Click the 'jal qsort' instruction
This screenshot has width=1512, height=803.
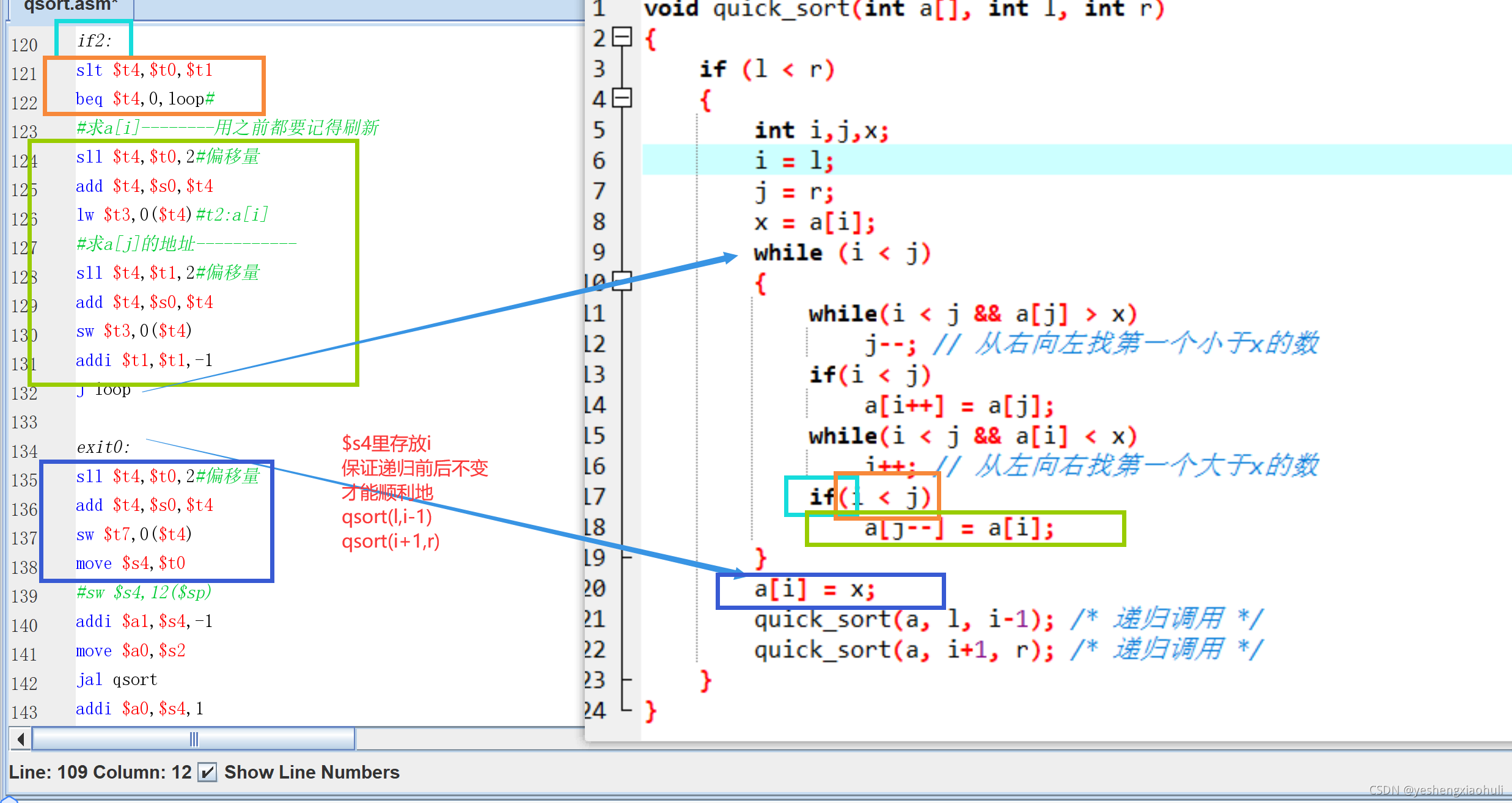pyautogui.click(x=117, y=680)
